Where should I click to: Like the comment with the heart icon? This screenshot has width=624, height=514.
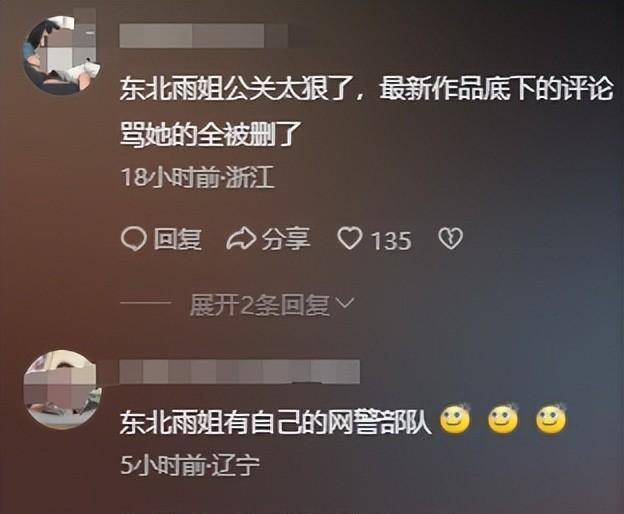349,239
